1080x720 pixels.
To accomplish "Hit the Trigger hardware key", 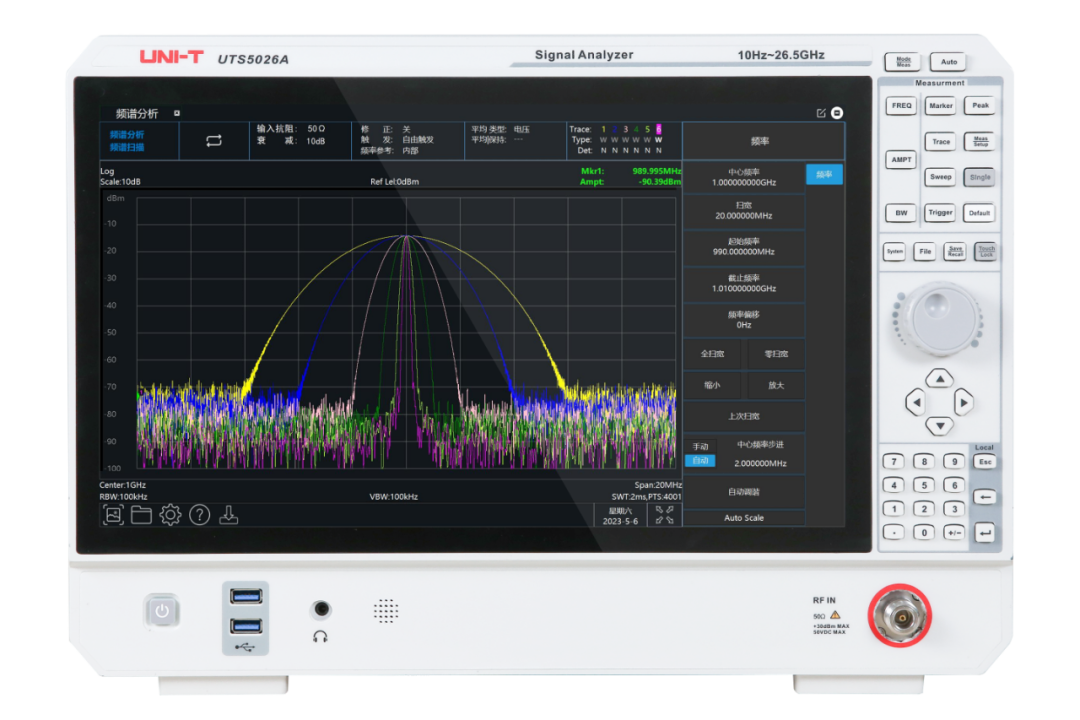I will pyautogui.click(x=940, y=213).
